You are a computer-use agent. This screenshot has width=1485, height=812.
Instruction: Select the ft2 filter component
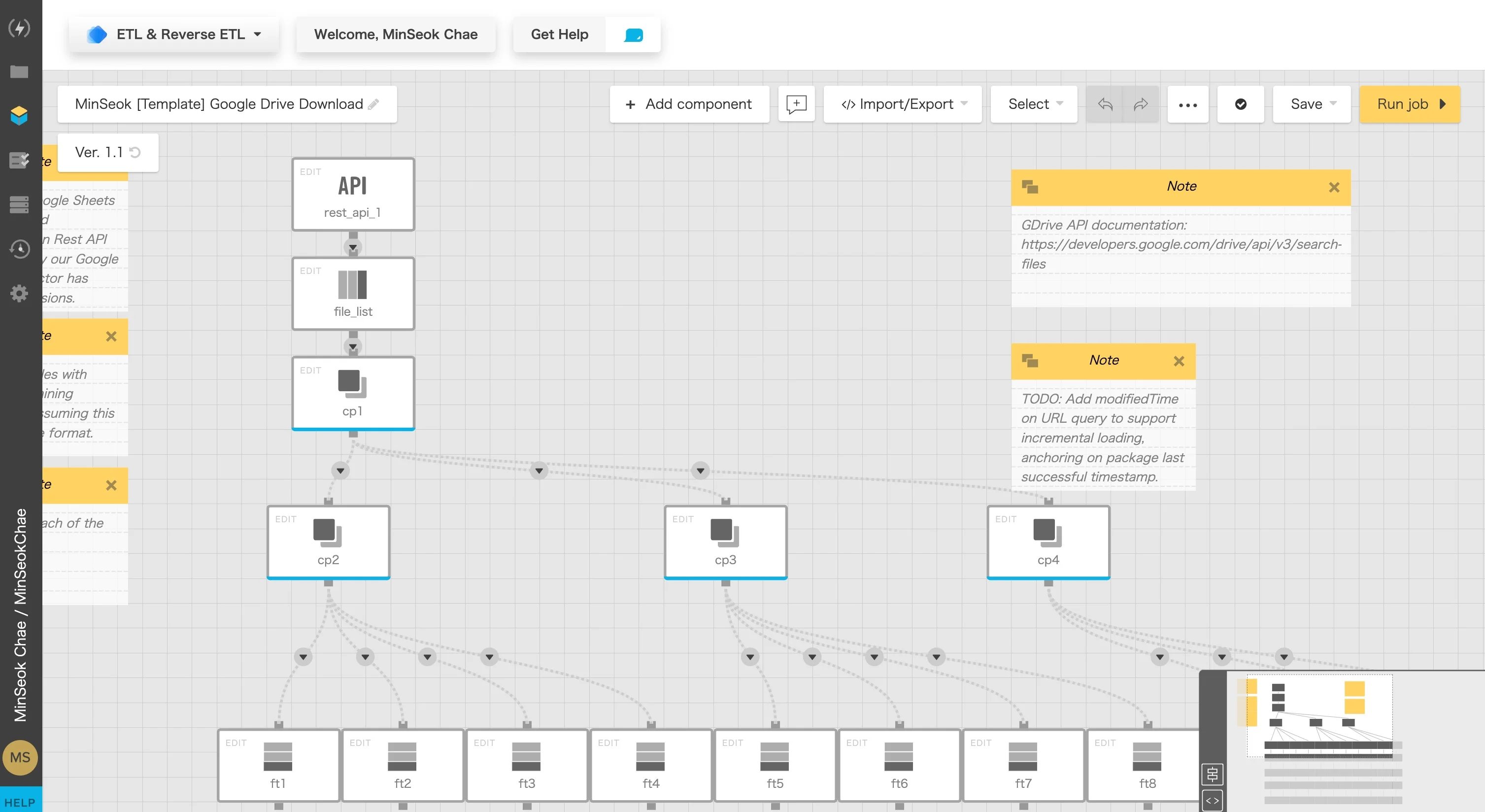pyautogui.click(x=403, y=765)
